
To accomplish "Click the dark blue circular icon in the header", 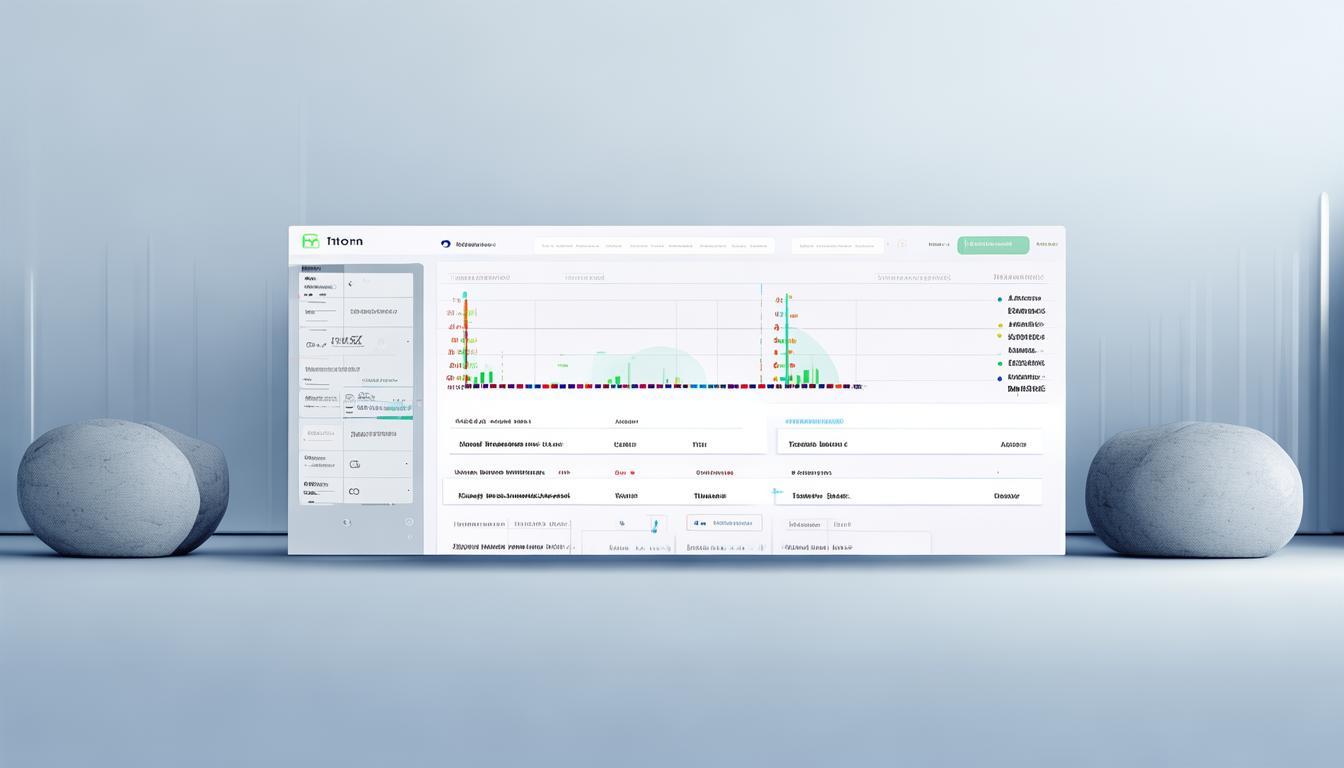I will [x=445, y=244].
